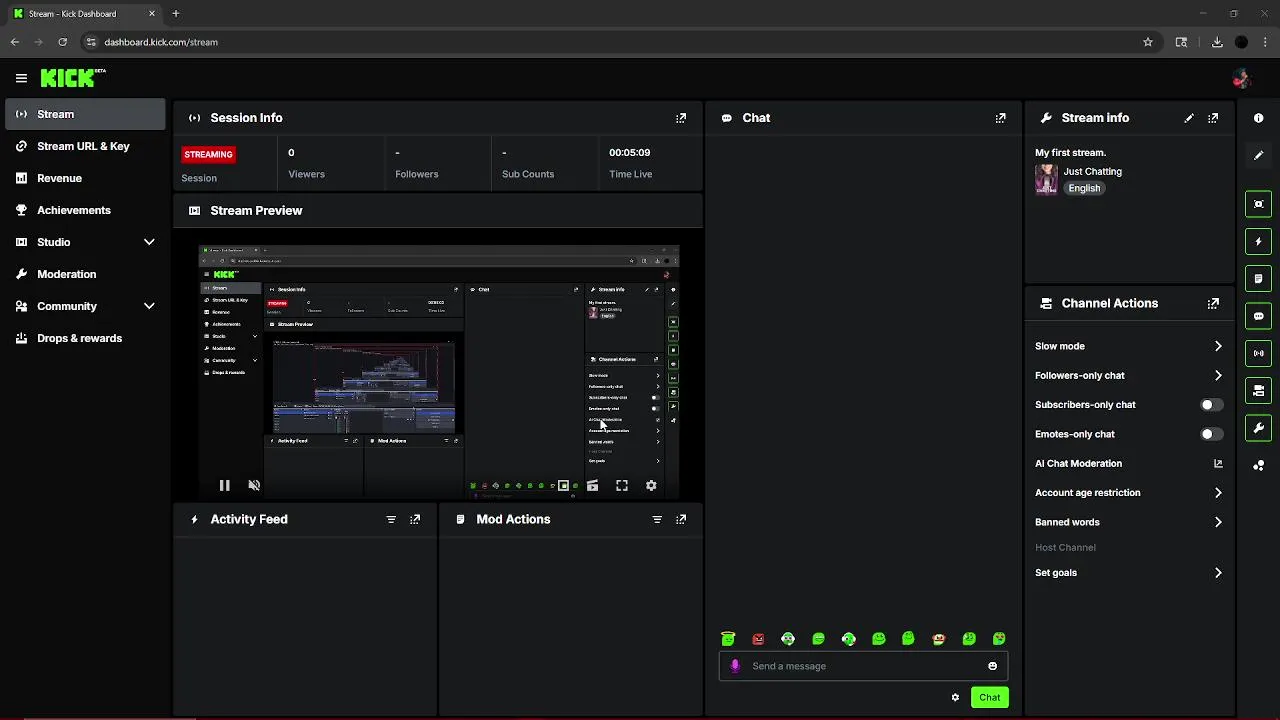Pop out the Activity Feed panel
Screen dimensions: 1280x720
click(415, 519)
